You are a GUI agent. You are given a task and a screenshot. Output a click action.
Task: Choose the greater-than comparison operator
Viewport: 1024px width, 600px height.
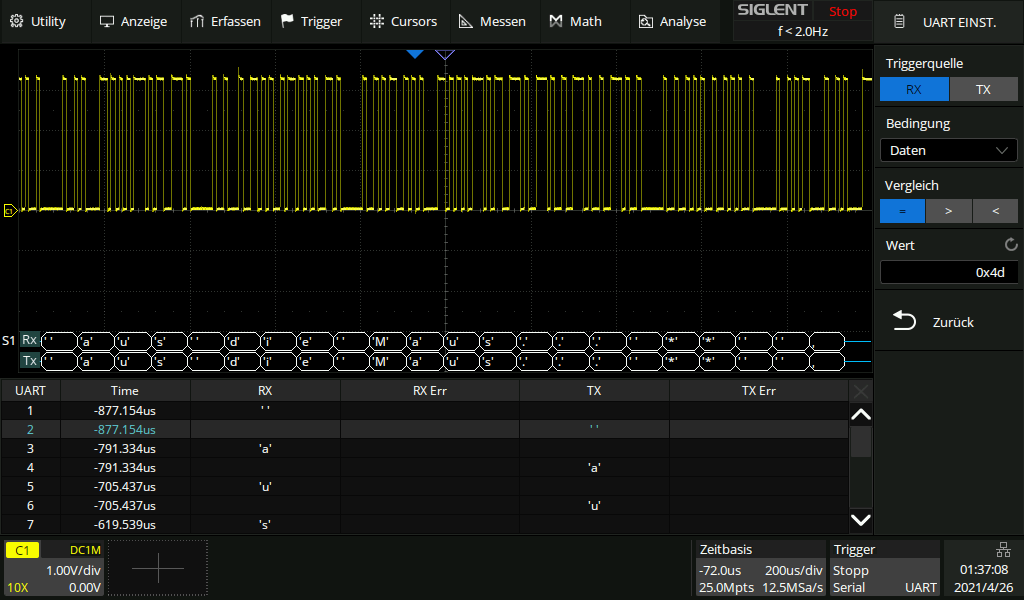[949, 211]
